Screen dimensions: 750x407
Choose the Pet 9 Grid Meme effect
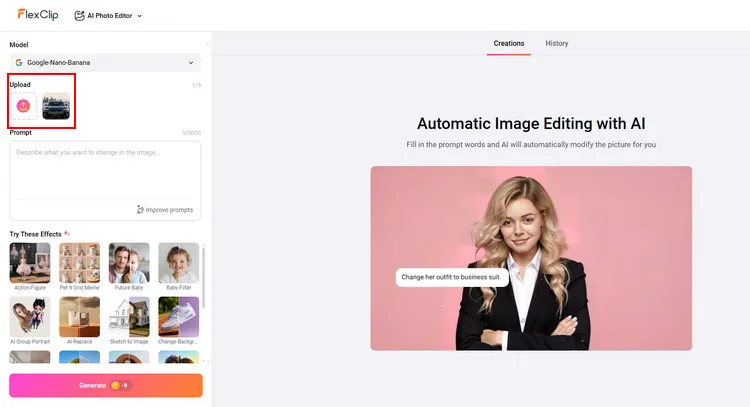tap(79, 266)
